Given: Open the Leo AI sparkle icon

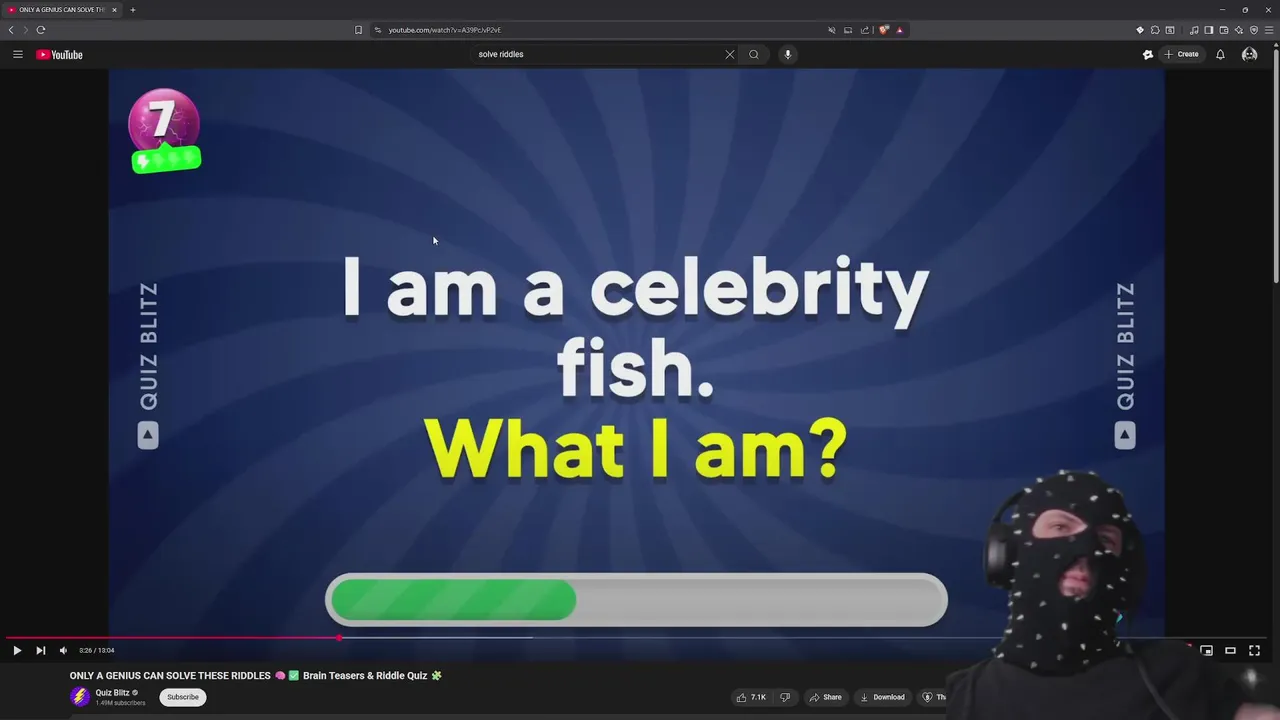Looking at the screenshot, I should tap(1238, 30).
